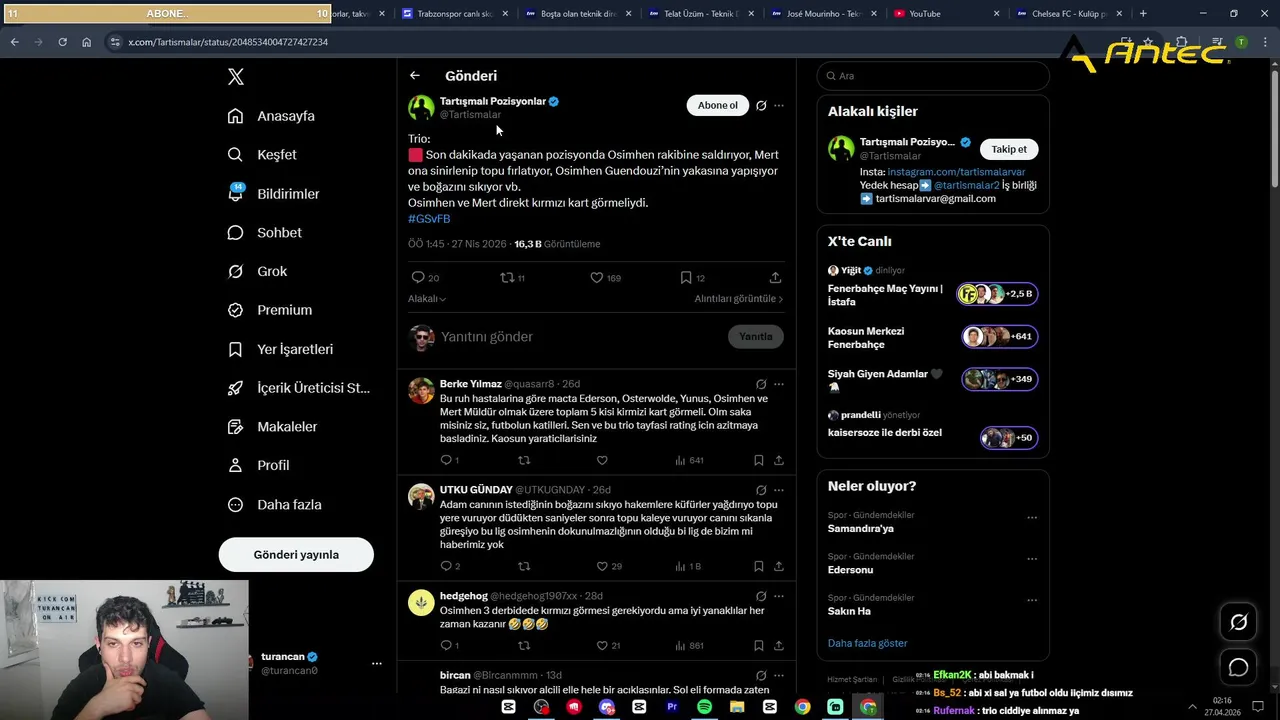Screen dimensions: 1280x720
Task: Open more options on hedgehog's reply
Action: click(779, 596)
